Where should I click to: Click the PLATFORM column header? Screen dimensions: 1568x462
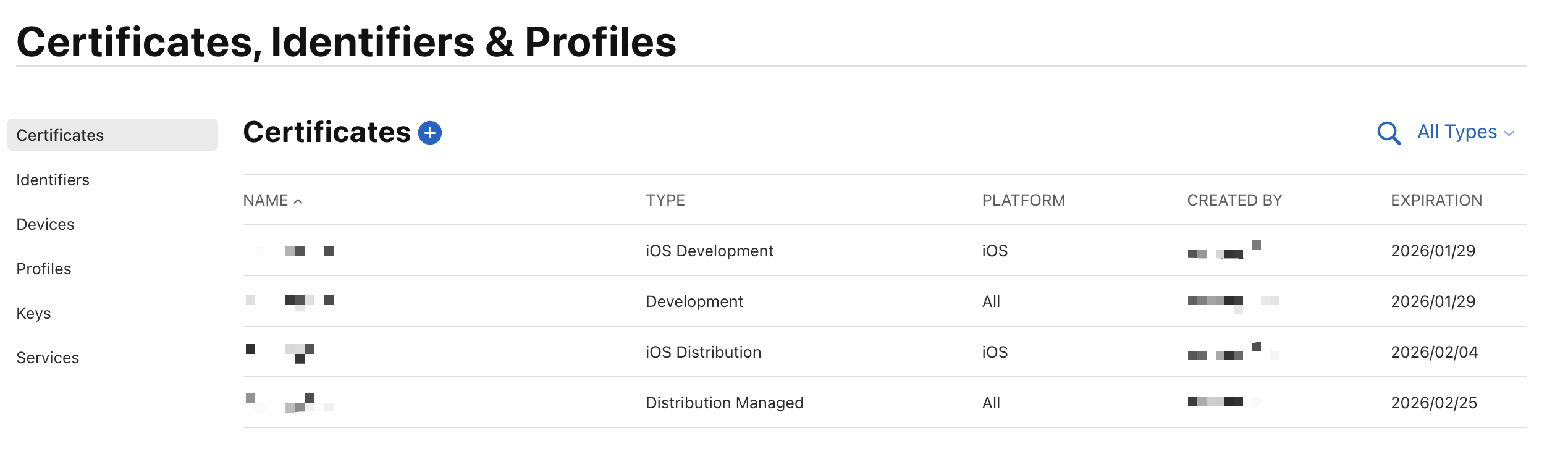[1023, 201]
